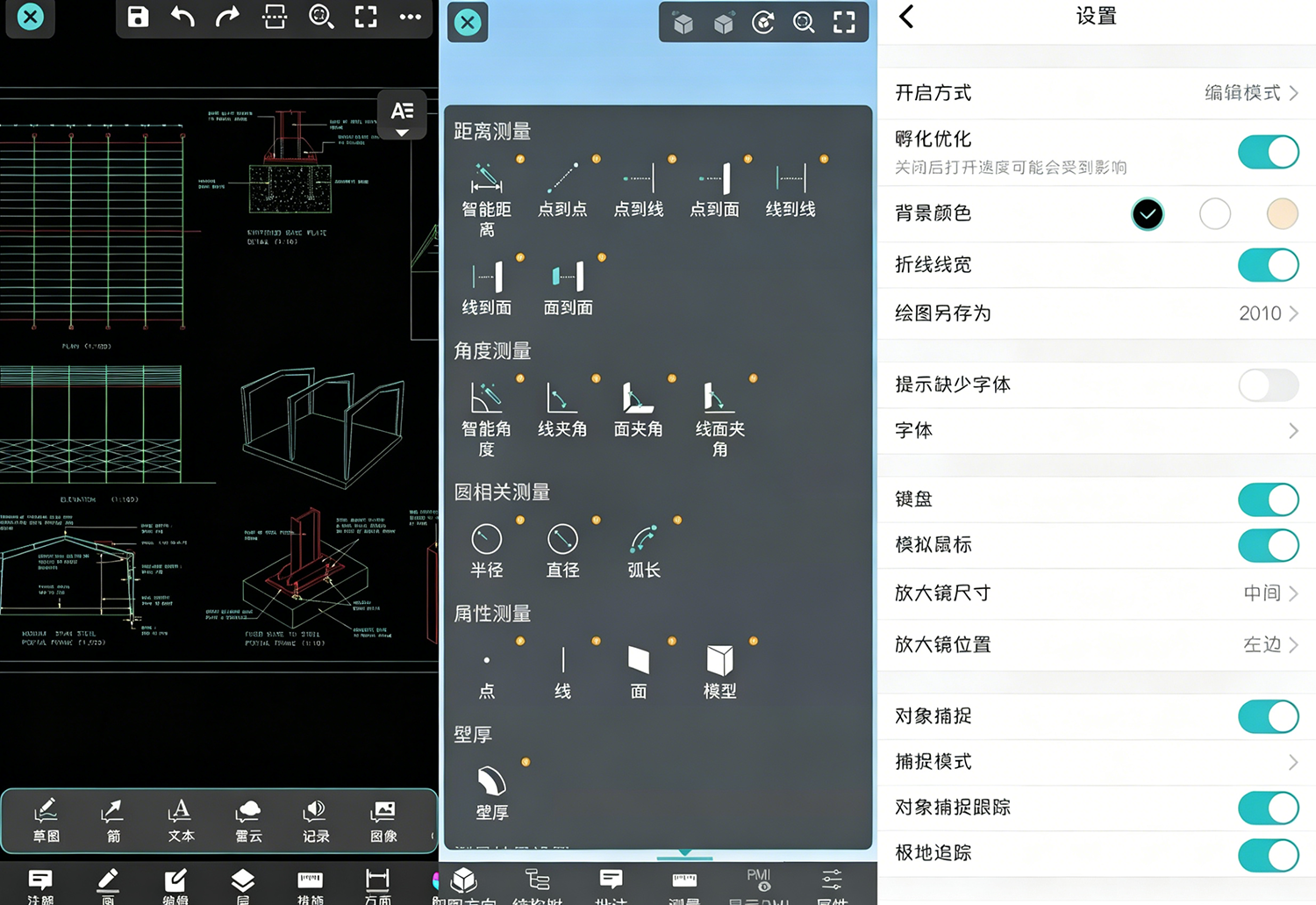Choose 线面夹角 line-face angle measurement
Screen dimensions: 1316x905
(720, 419)
